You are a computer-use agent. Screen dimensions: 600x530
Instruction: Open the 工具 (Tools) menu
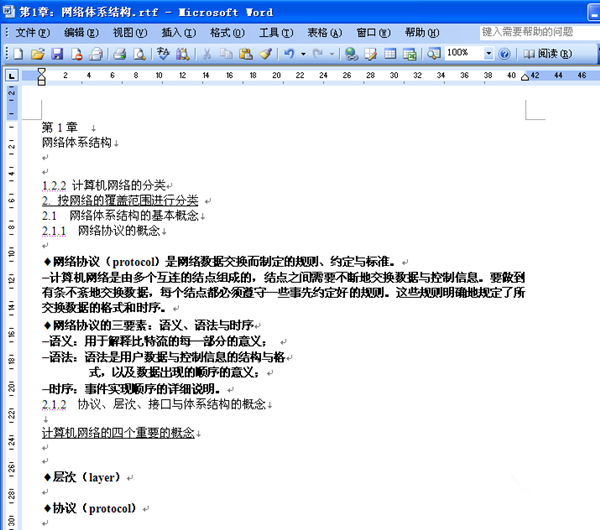click(276, 33)
